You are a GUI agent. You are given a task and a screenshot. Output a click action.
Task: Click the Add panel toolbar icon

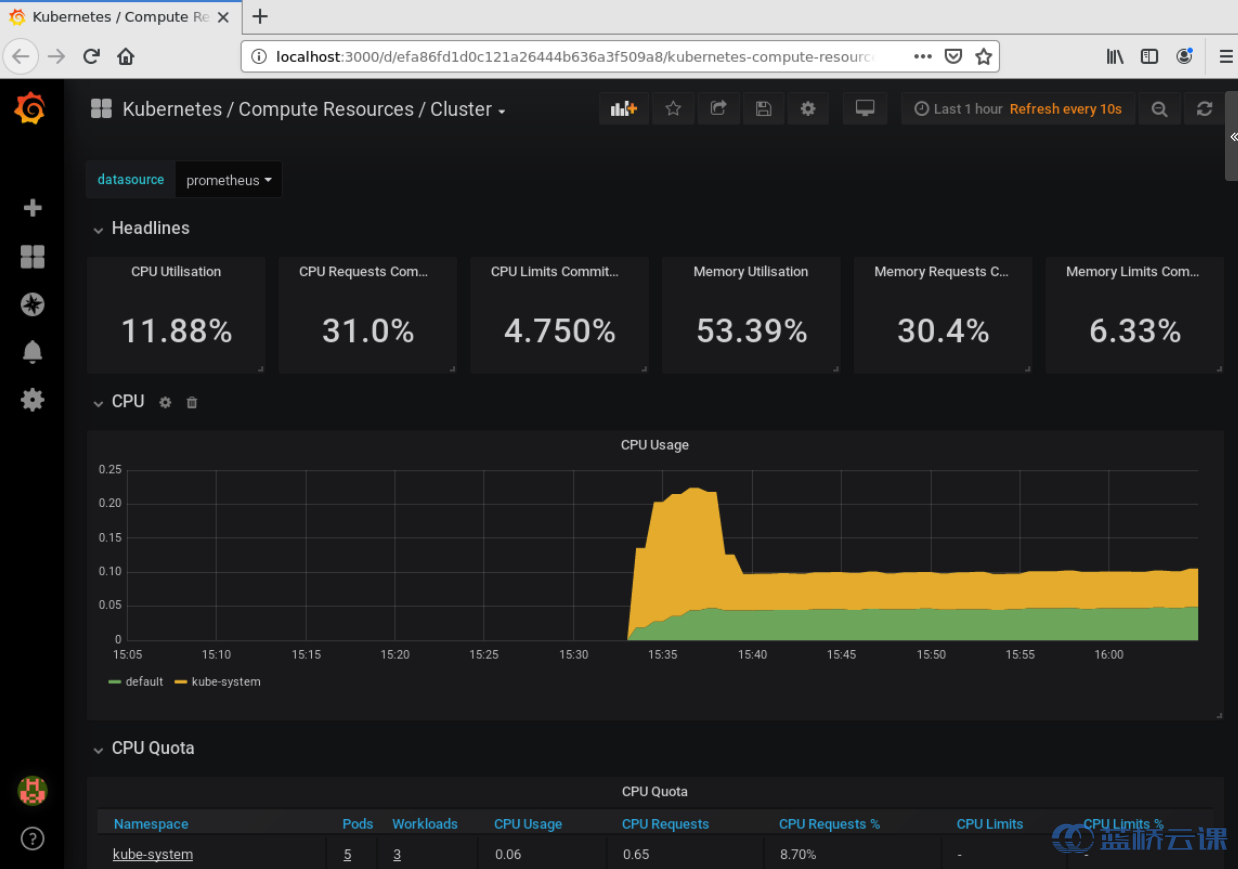pyautogui.click(x=624, y=109)
